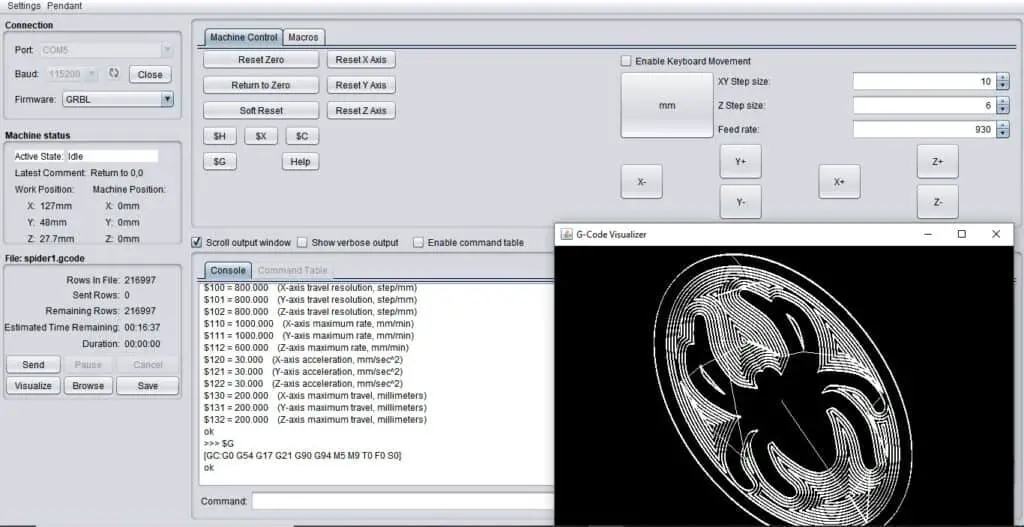Click the GC:G0 G54 parser state line
Image resolution: width=1024 pixels, height=527 pixels.
click(303, 455)
